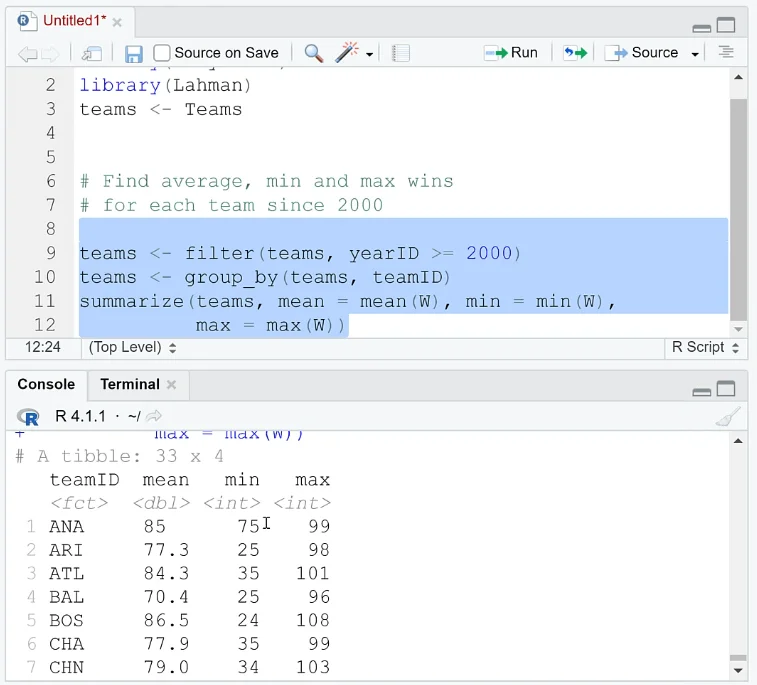The height and width of the screenshot is (685, 757).
Task: Close the Untitled1 tab
Action: 117,22
